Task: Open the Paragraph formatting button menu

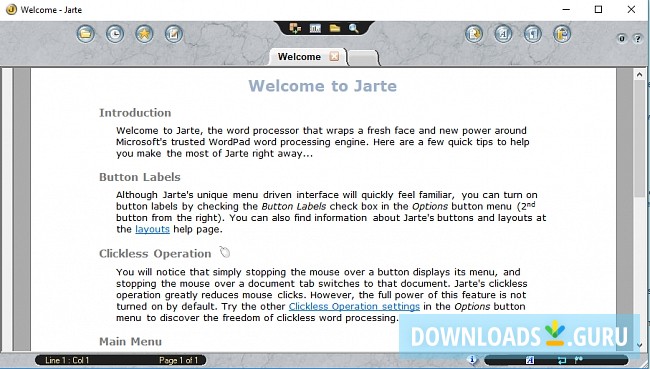Action: point(533,34)
